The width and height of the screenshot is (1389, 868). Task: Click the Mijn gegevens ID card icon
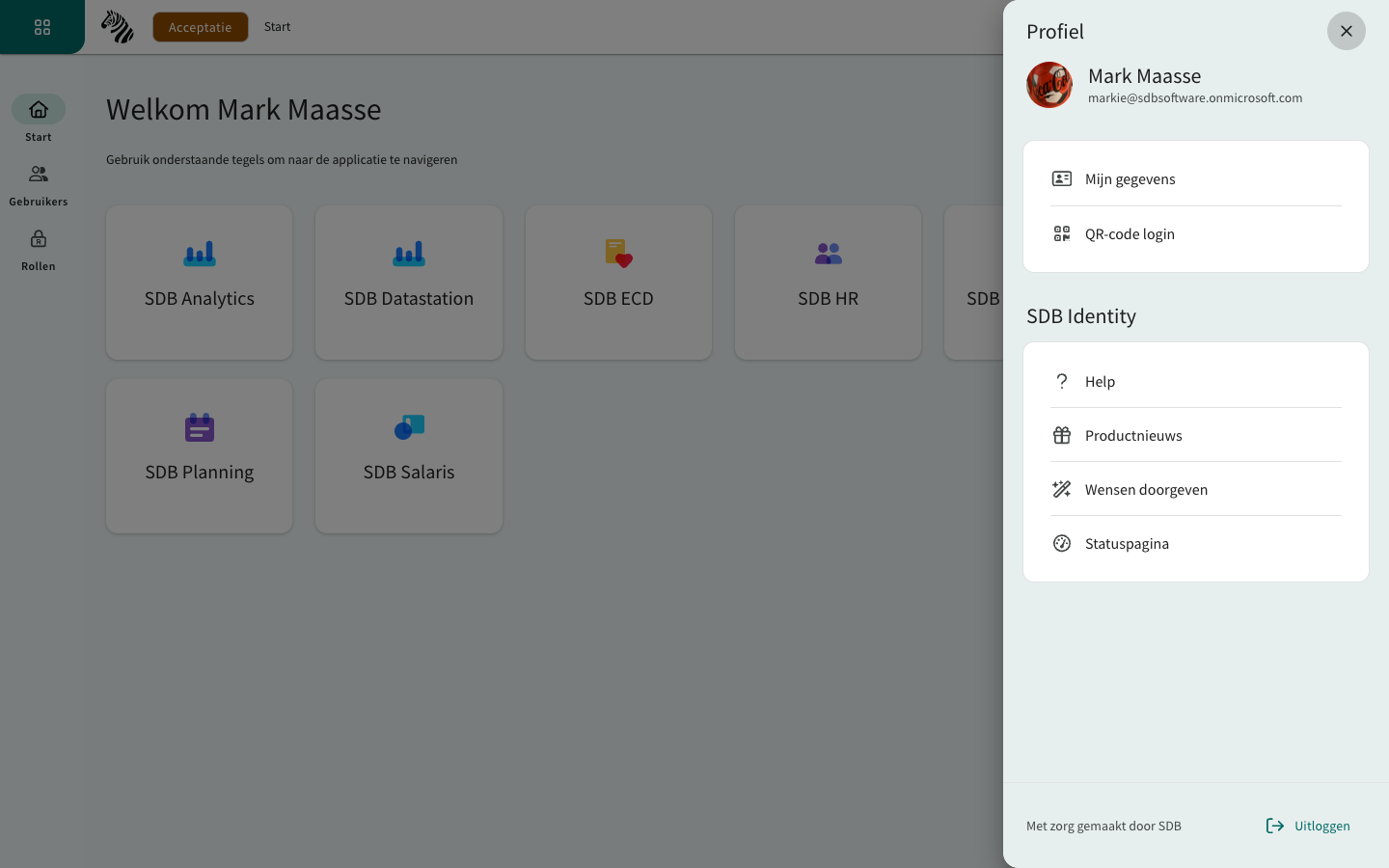point(1062,178)
